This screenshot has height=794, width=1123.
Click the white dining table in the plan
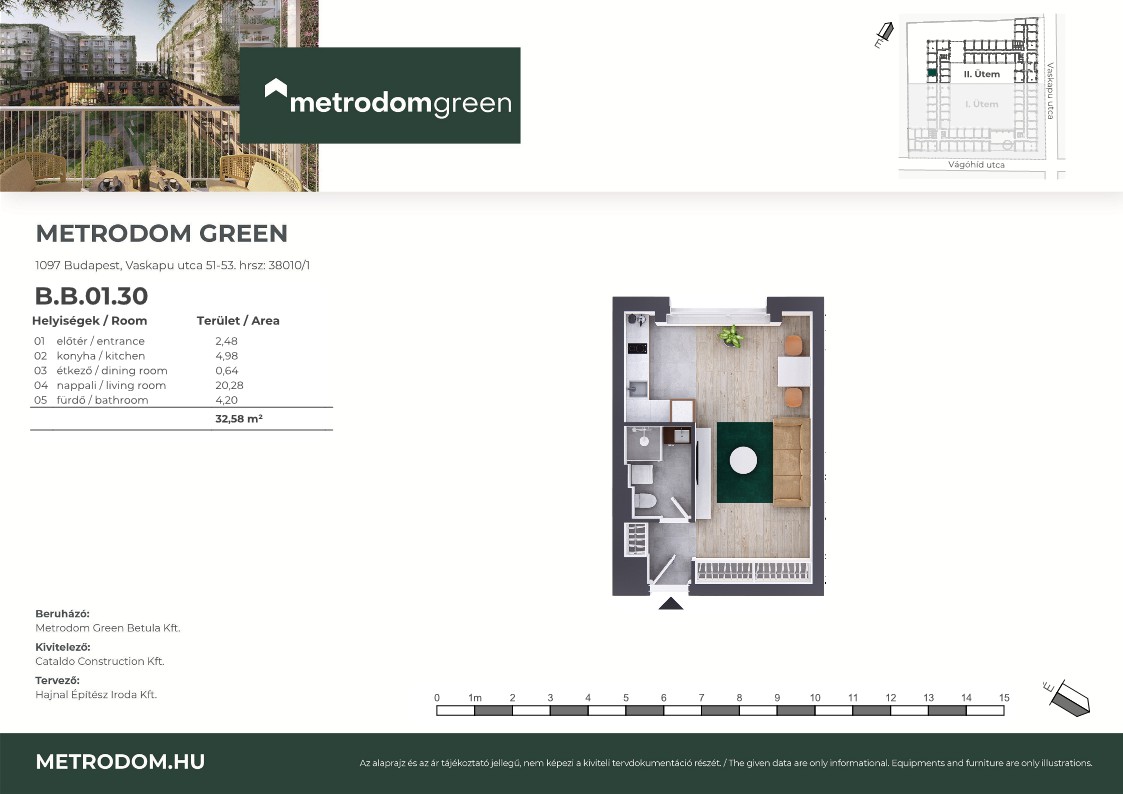794,372
